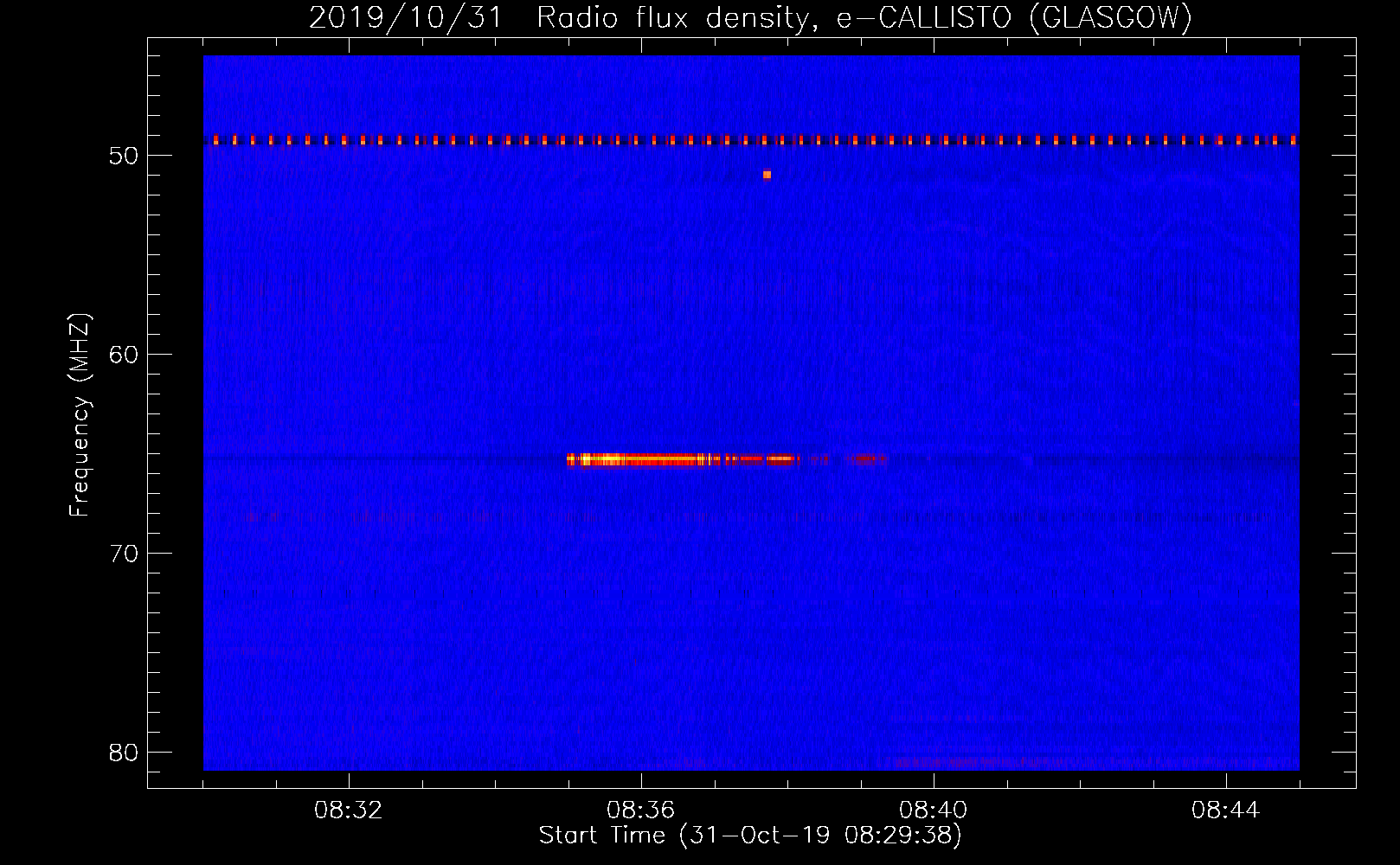Viewport: 1400px width, 865px height.
Task: Click the 70 tick label on the frequency axis
Action: click(x=125, y=554)
